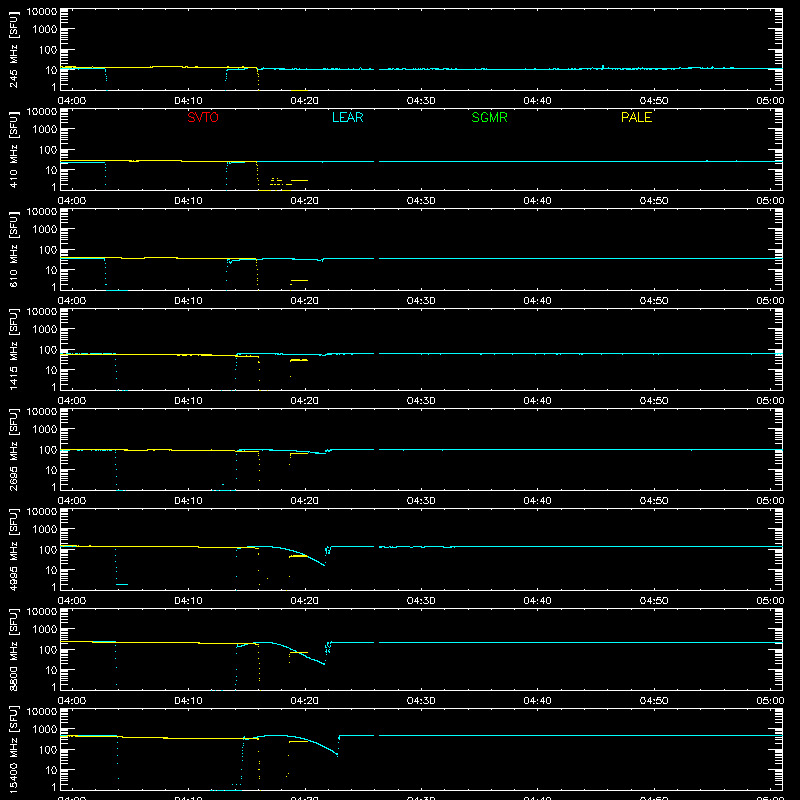
Task: Click the lowest point of the cyan dip in the 4995 MHz panel
Action: tap(324, 565)
